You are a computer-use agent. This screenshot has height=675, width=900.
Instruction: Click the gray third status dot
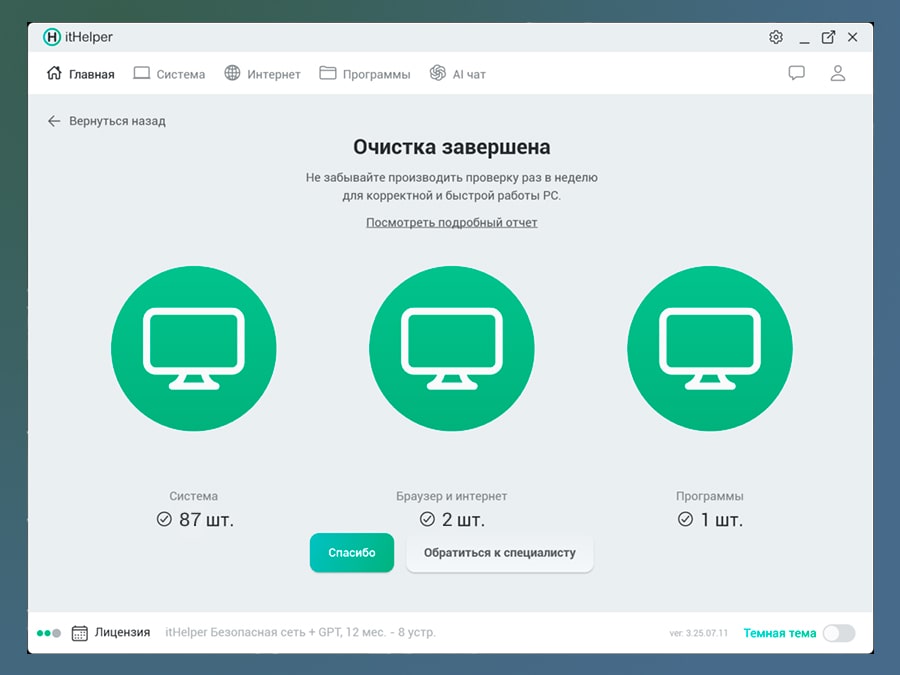[56, 633]
